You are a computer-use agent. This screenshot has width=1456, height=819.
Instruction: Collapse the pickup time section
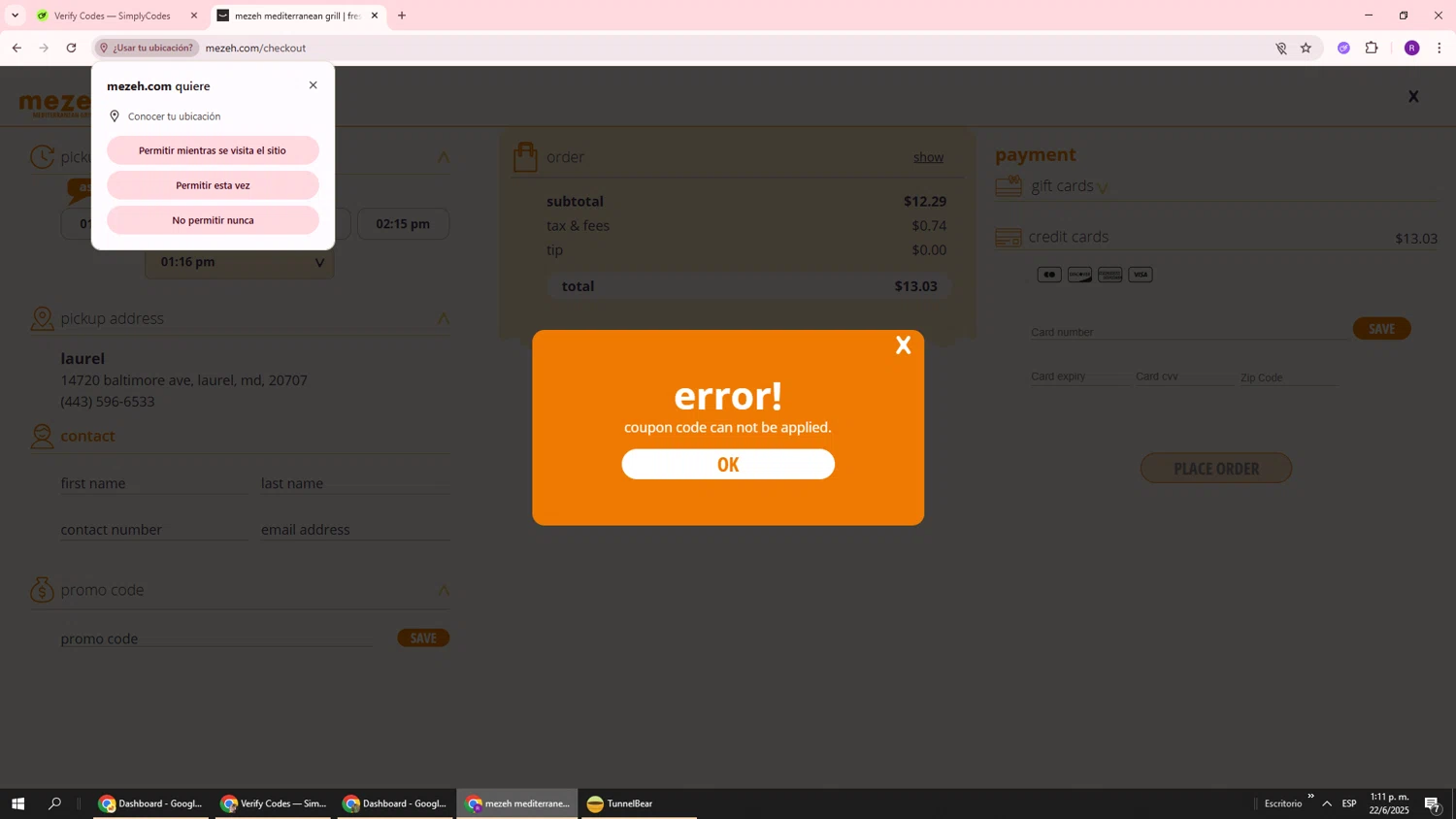tap(444, 157)
